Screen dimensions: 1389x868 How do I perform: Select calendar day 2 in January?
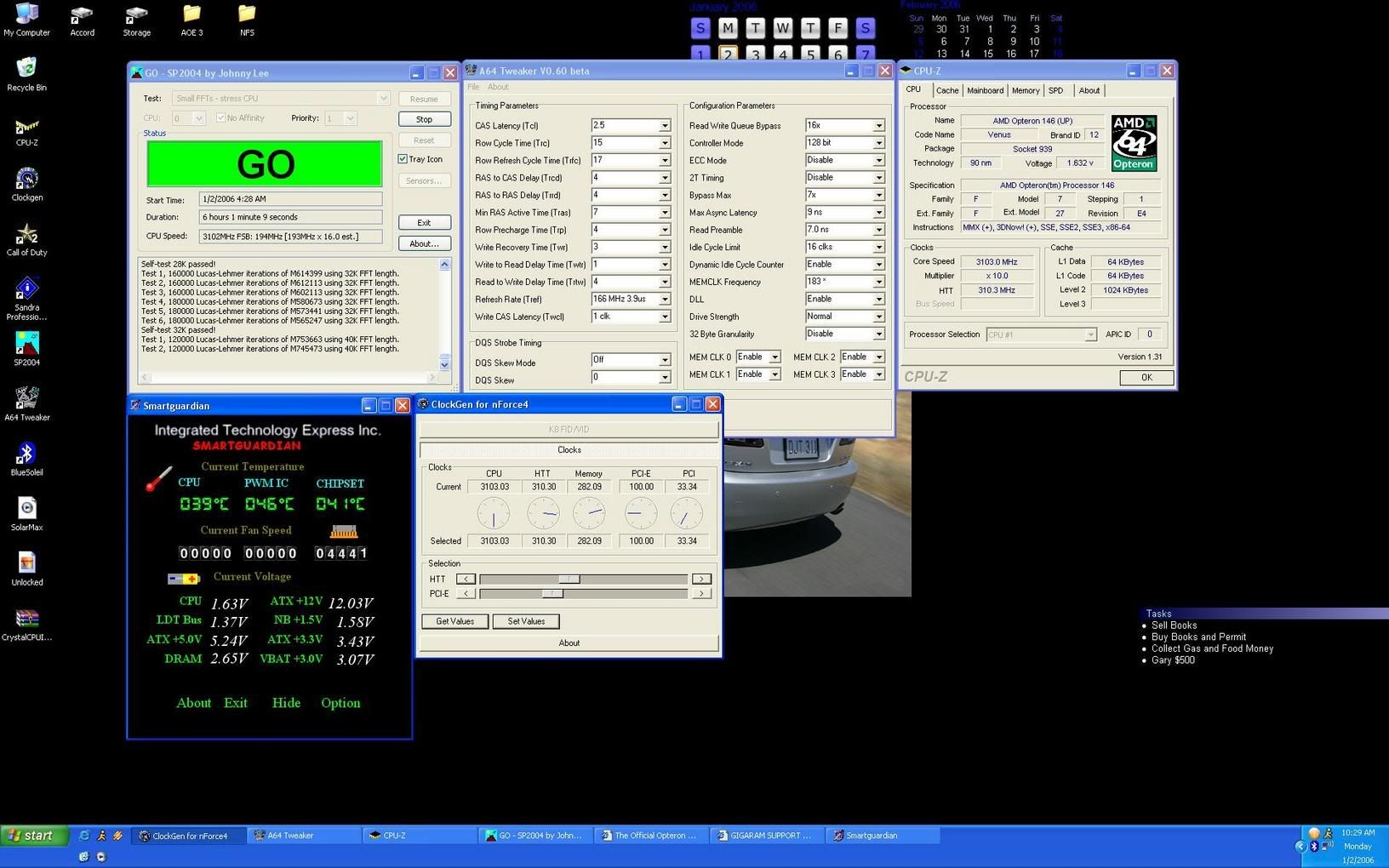[x=728, y=54]
